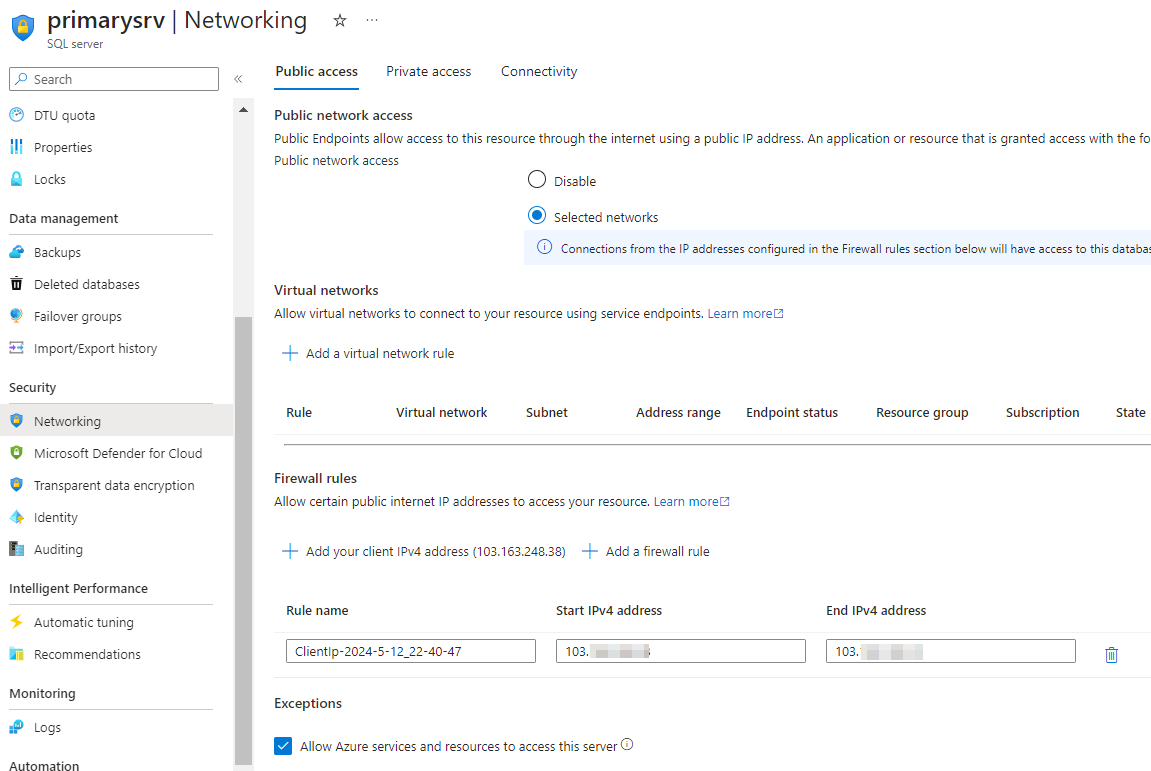The image size is (1151, 771).
Task: Click the Endpoint status column header
Action: click(791, 413)
